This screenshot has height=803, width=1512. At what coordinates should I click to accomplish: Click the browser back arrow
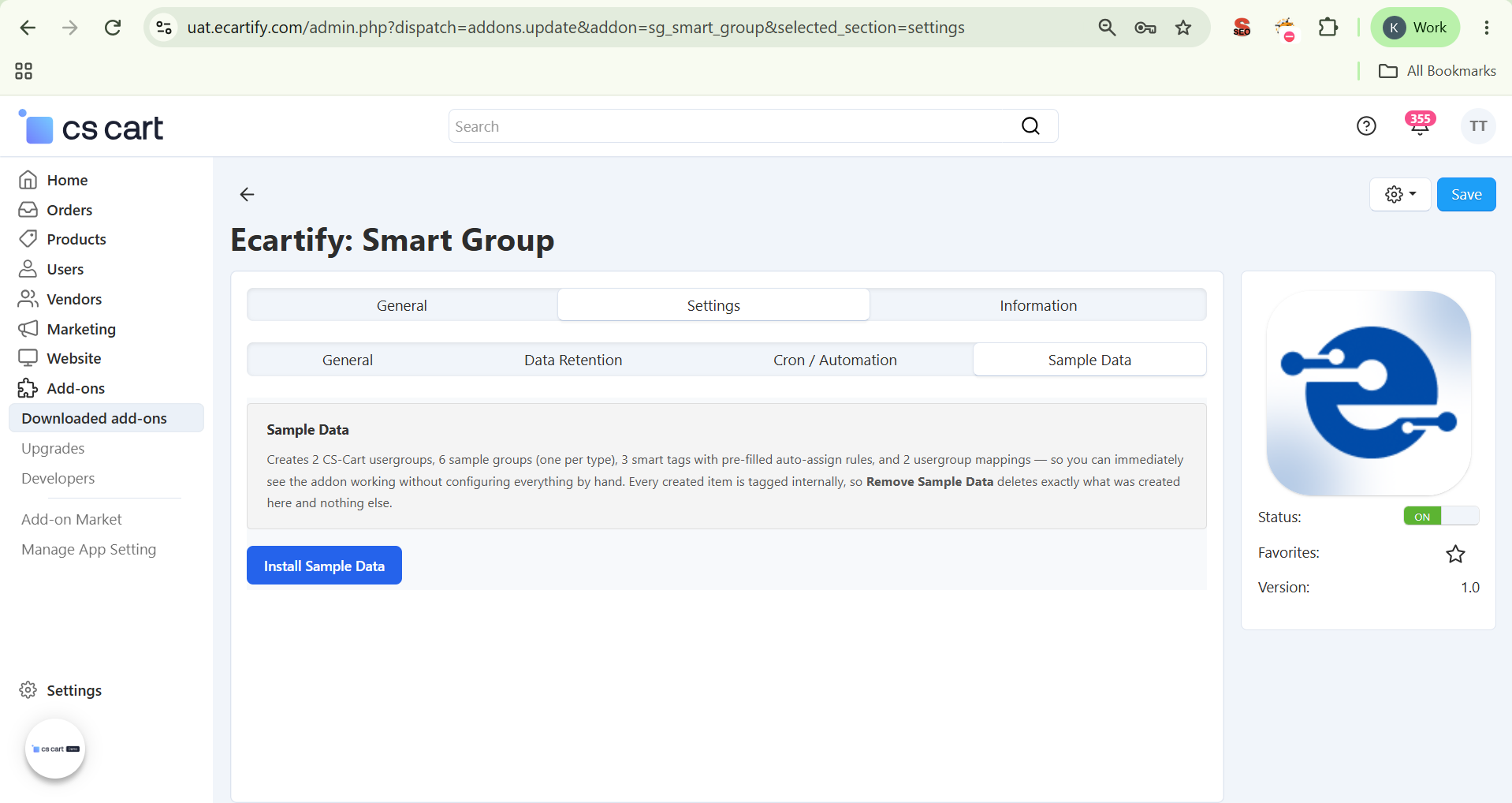pos(28,28)
